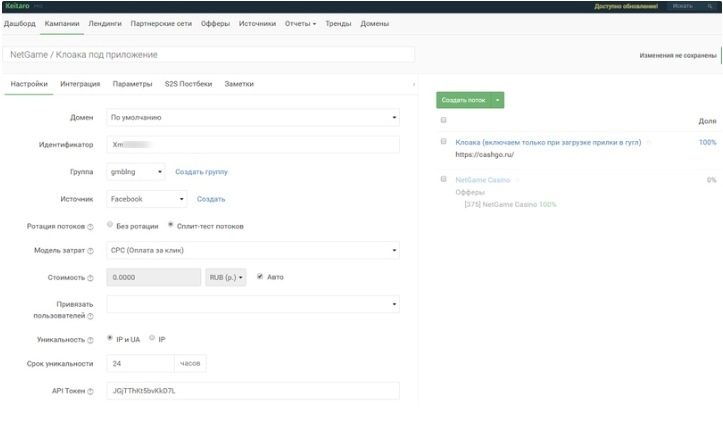Image resolution: width=723 pixels, height=424 pixels.
Task: Click the campaign name field
Action: 208,54
